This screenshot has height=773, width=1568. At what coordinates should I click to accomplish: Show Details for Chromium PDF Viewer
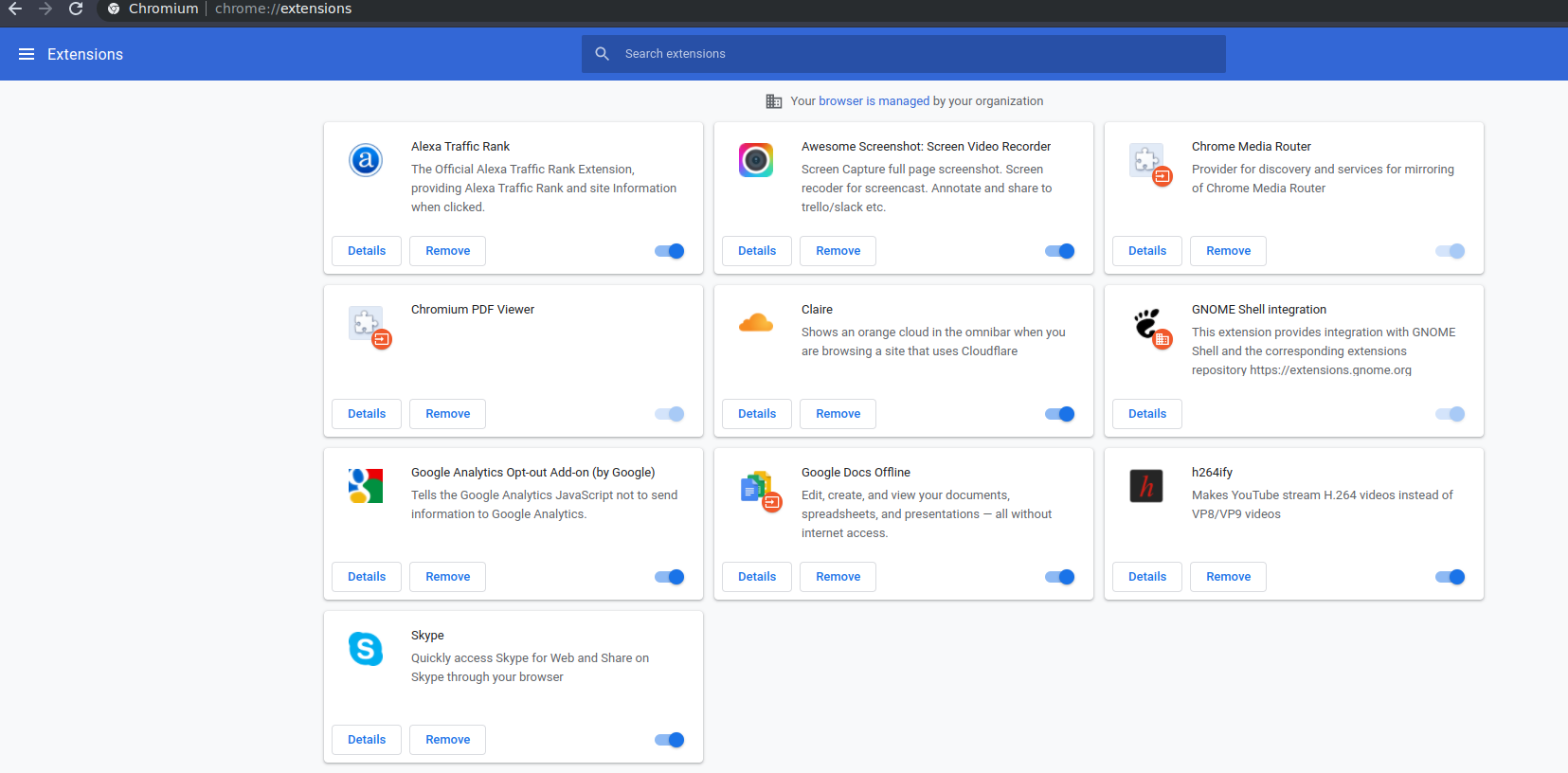(x=367, y=414)
